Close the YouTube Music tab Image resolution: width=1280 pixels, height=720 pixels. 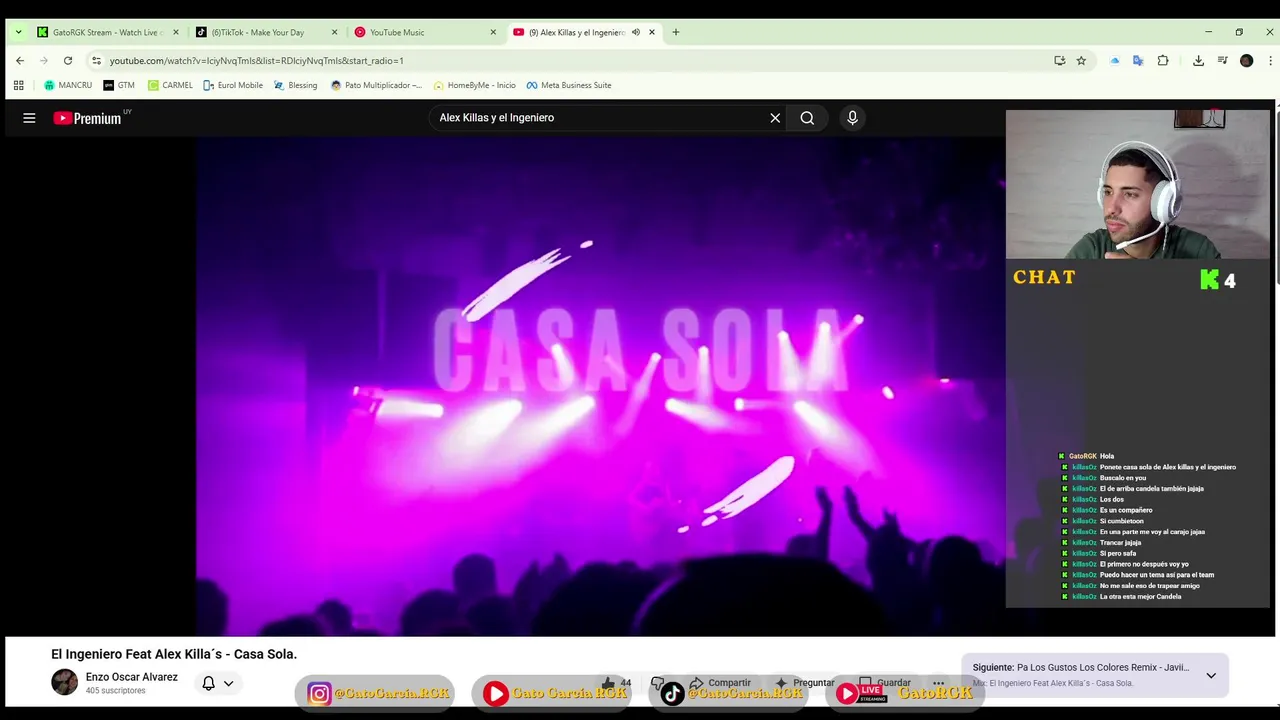point(493,32)
